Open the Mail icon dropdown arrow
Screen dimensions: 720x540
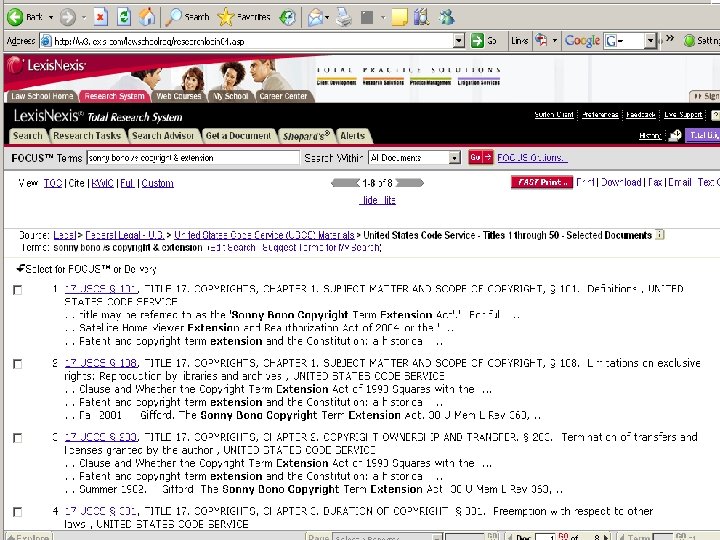[326, 17]
